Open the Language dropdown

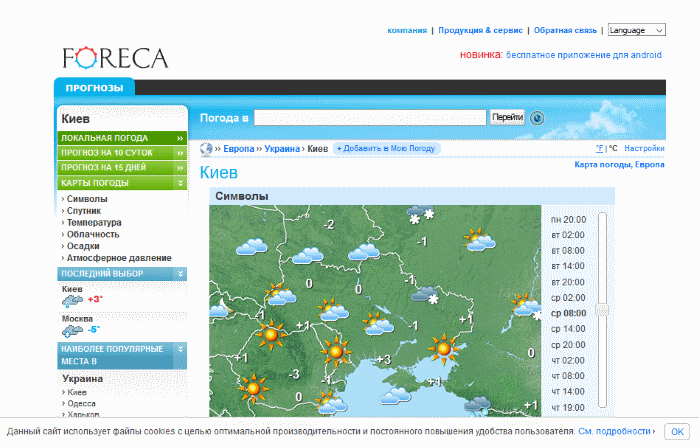click(636, 30)
